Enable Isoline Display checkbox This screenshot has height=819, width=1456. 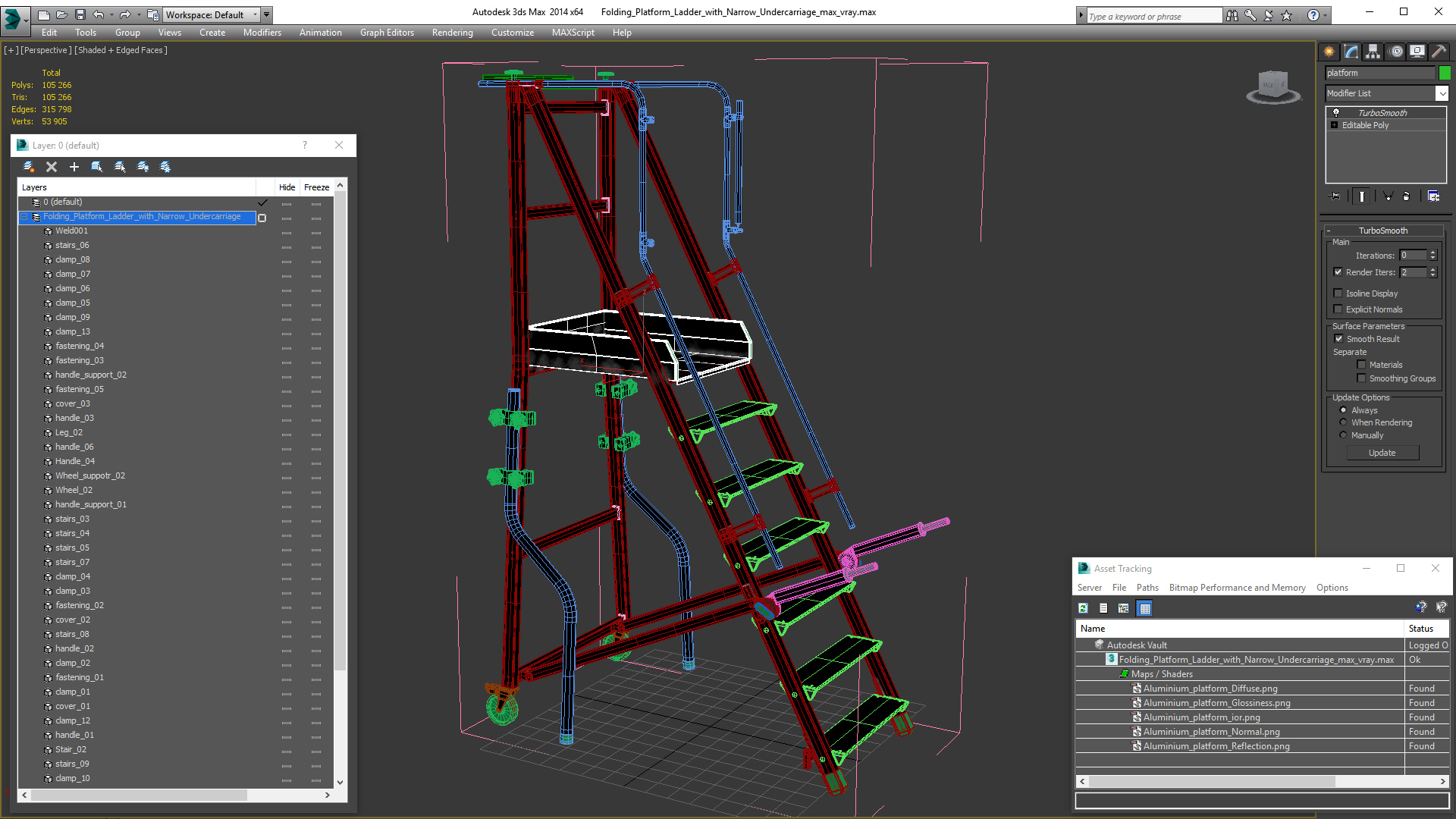point(1338,293)
